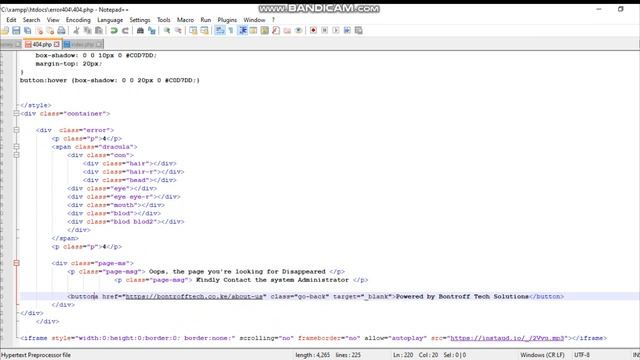This screenshot has width=640, height=360.
Task: Click the Print toolbar icon
Action: point(61,31)
